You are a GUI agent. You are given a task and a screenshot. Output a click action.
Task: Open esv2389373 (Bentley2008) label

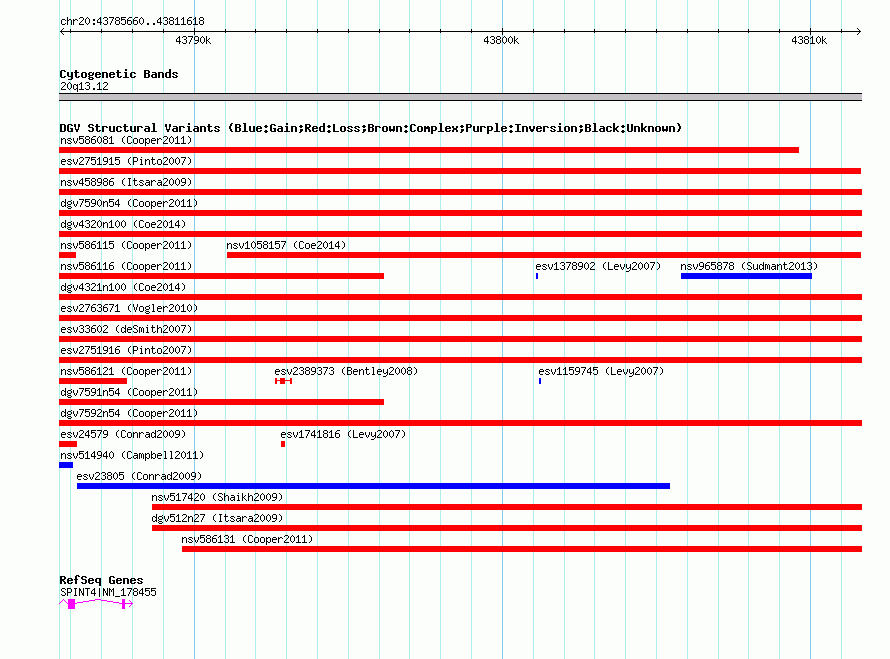click(346, 371)
